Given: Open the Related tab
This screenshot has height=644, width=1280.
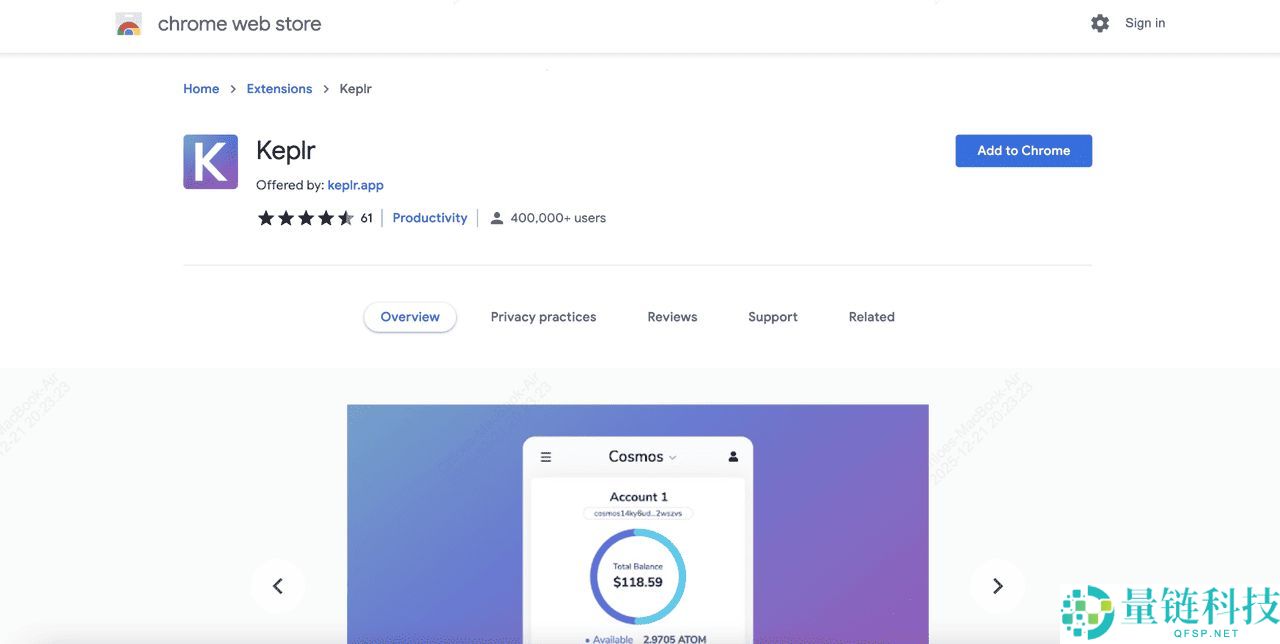Looking at the screenshot, I should point(872,317).
